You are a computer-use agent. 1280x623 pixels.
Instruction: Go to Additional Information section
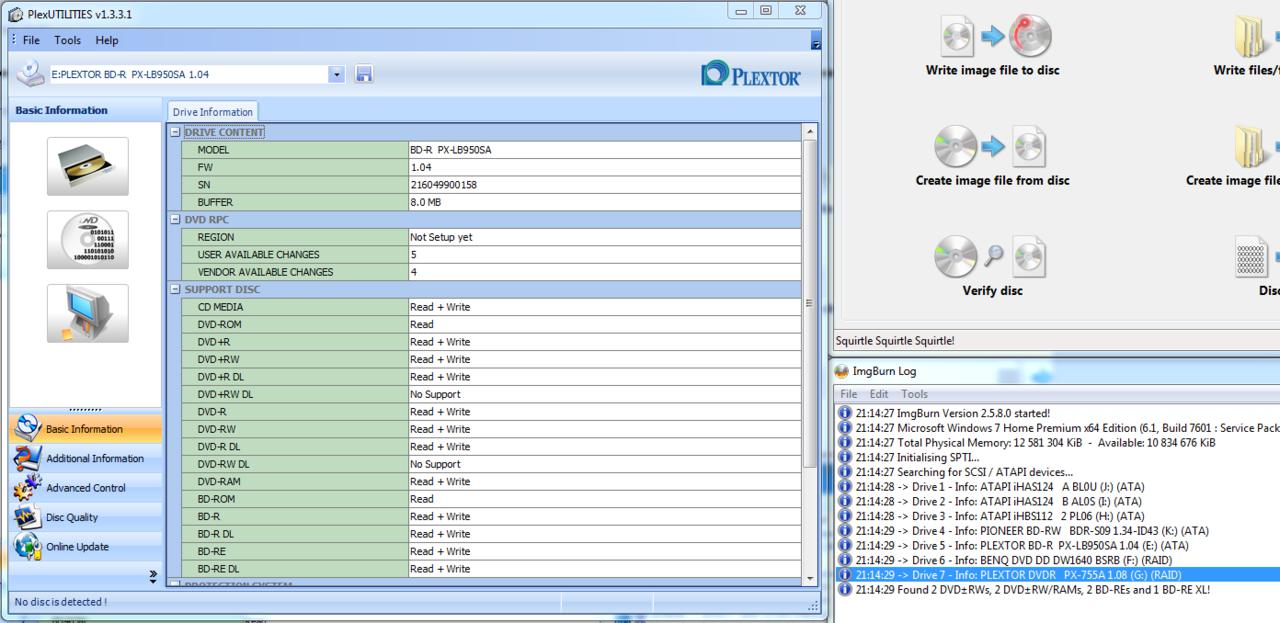tap(94, 458)
